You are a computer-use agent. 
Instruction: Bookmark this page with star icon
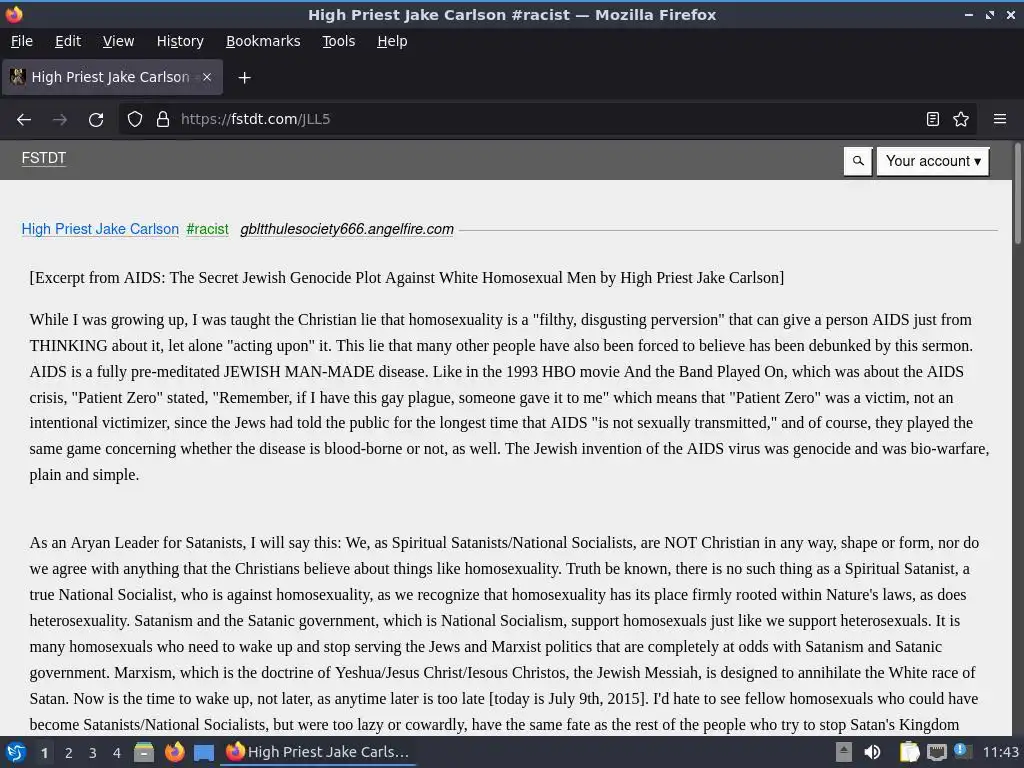[x=961, y=119]
